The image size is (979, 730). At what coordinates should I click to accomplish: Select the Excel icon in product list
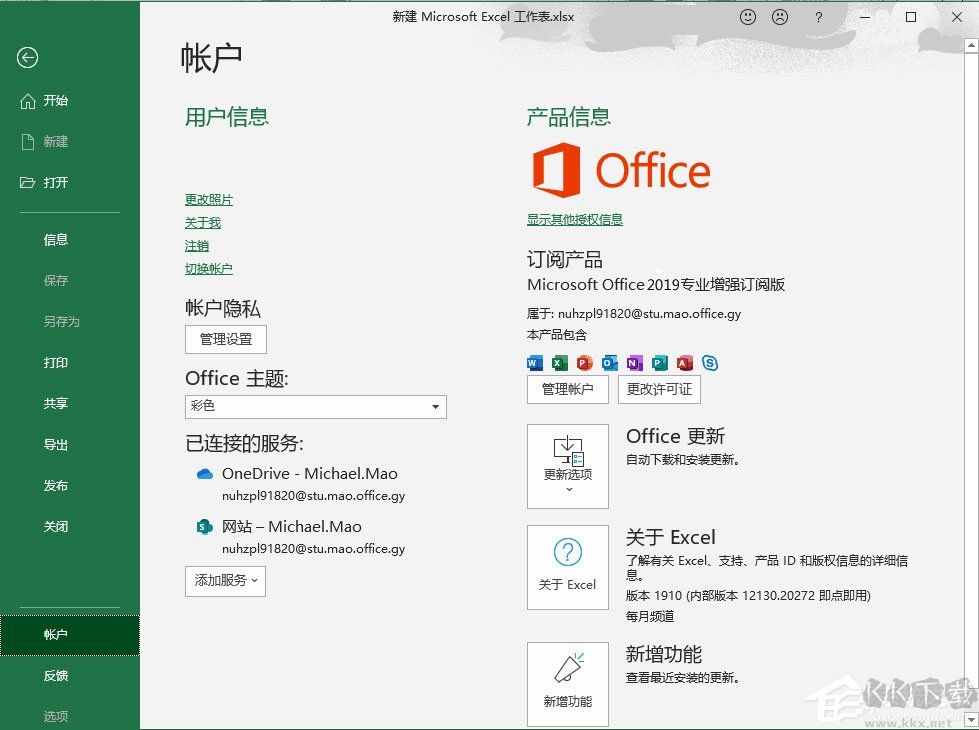[x=557, y=363]
